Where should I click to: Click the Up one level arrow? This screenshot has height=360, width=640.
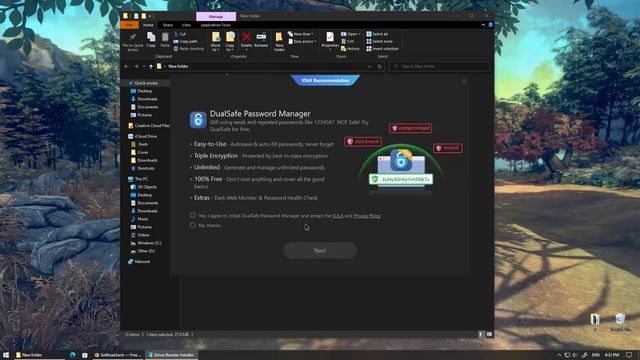tap(151, 66)
